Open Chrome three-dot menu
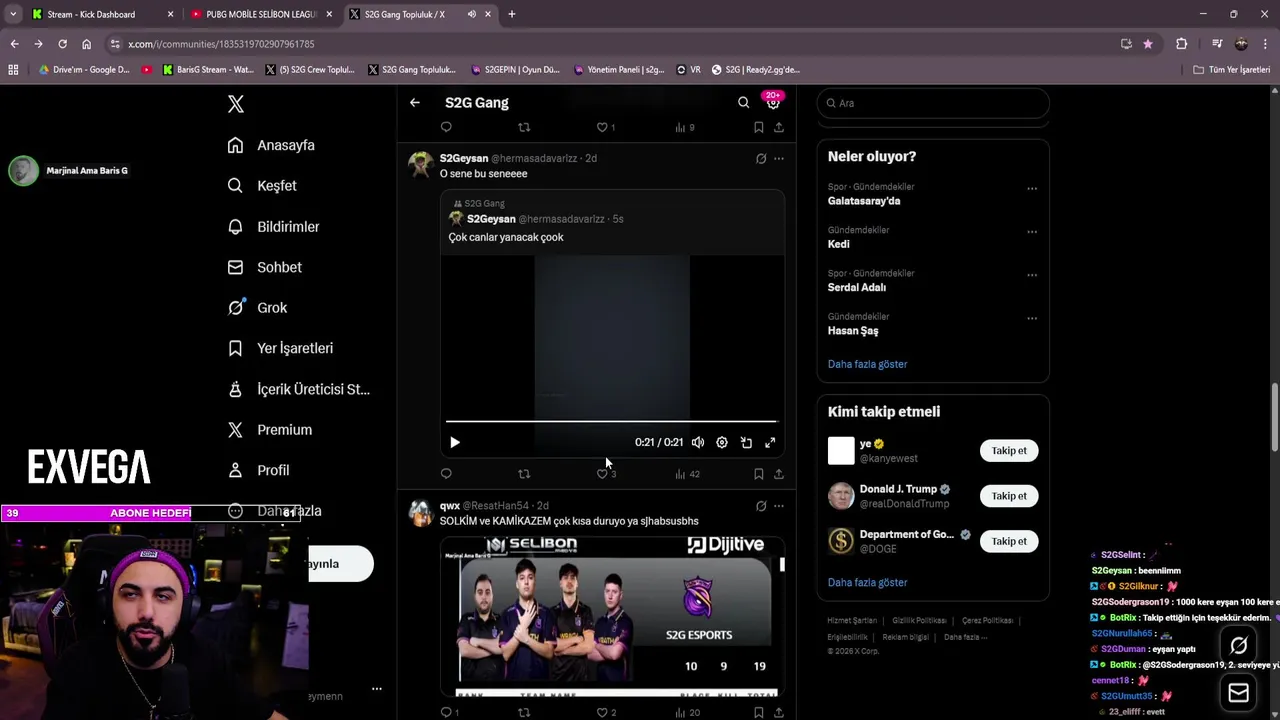 1265,44
